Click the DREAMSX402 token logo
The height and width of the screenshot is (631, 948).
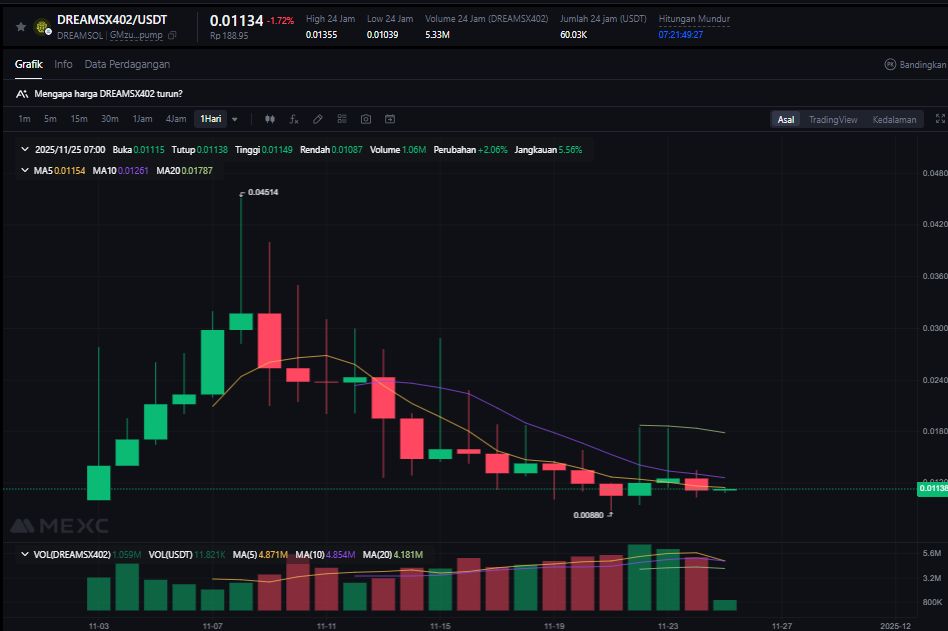point(42,27)
